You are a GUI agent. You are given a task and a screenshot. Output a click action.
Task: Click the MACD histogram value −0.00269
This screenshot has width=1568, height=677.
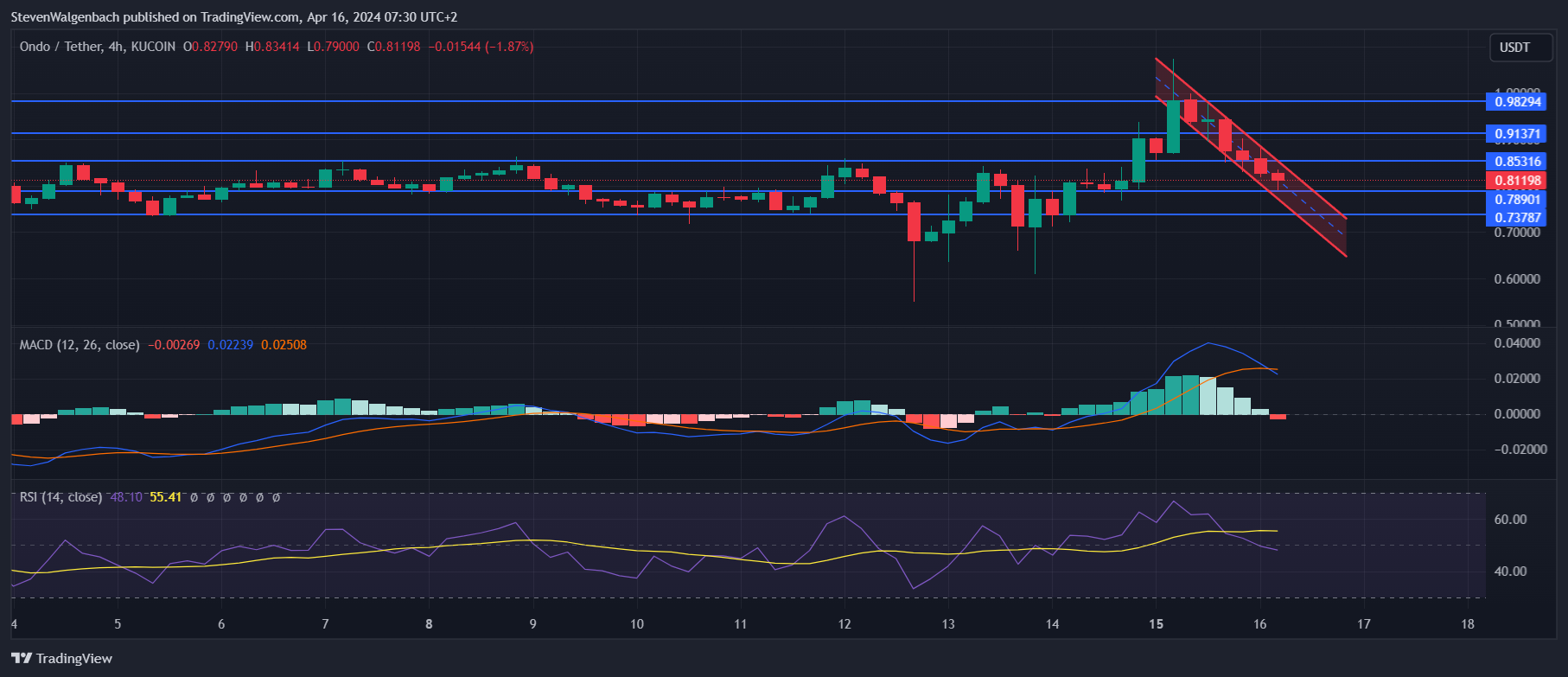tap(174, 345)
